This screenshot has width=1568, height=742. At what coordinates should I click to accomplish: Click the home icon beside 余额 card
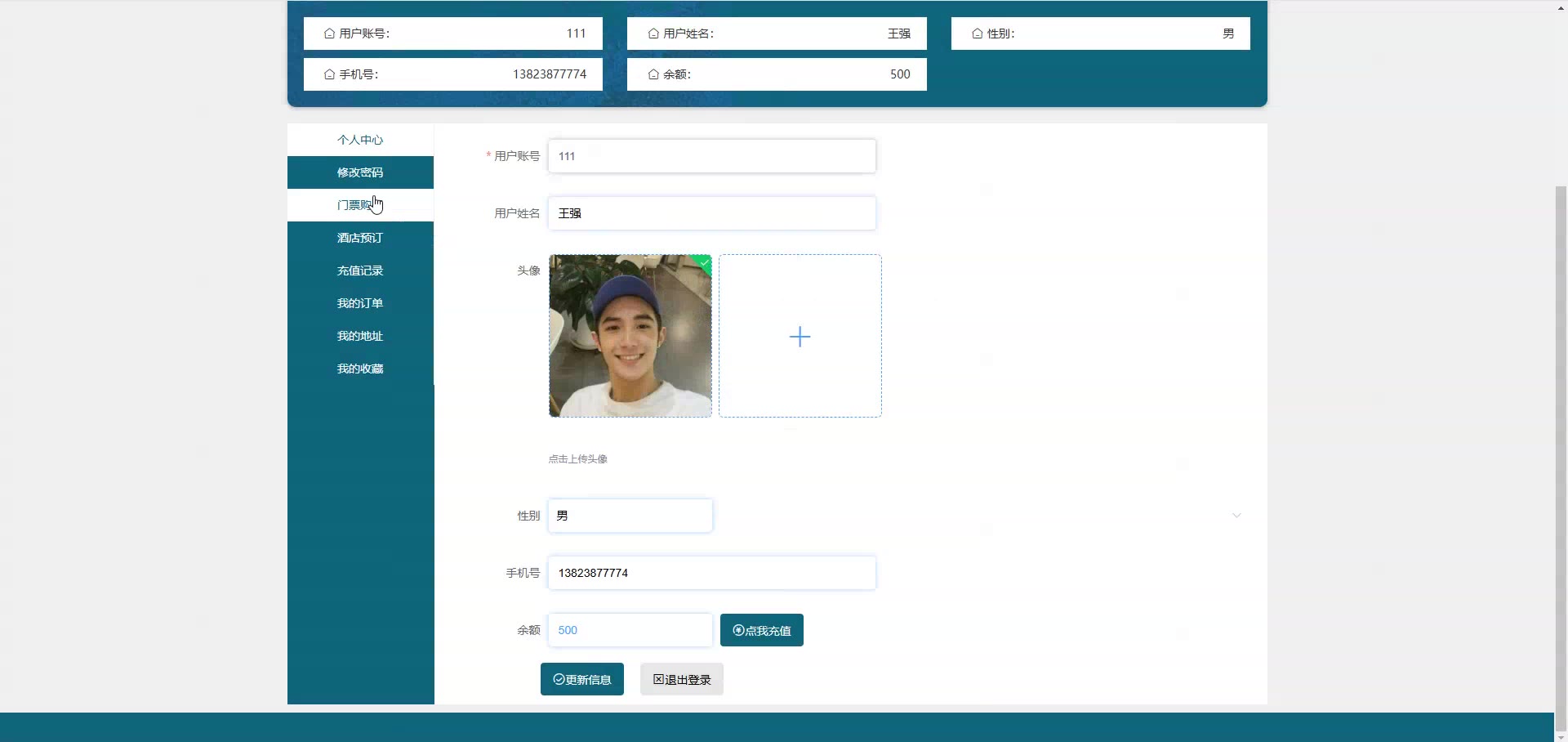653,74
